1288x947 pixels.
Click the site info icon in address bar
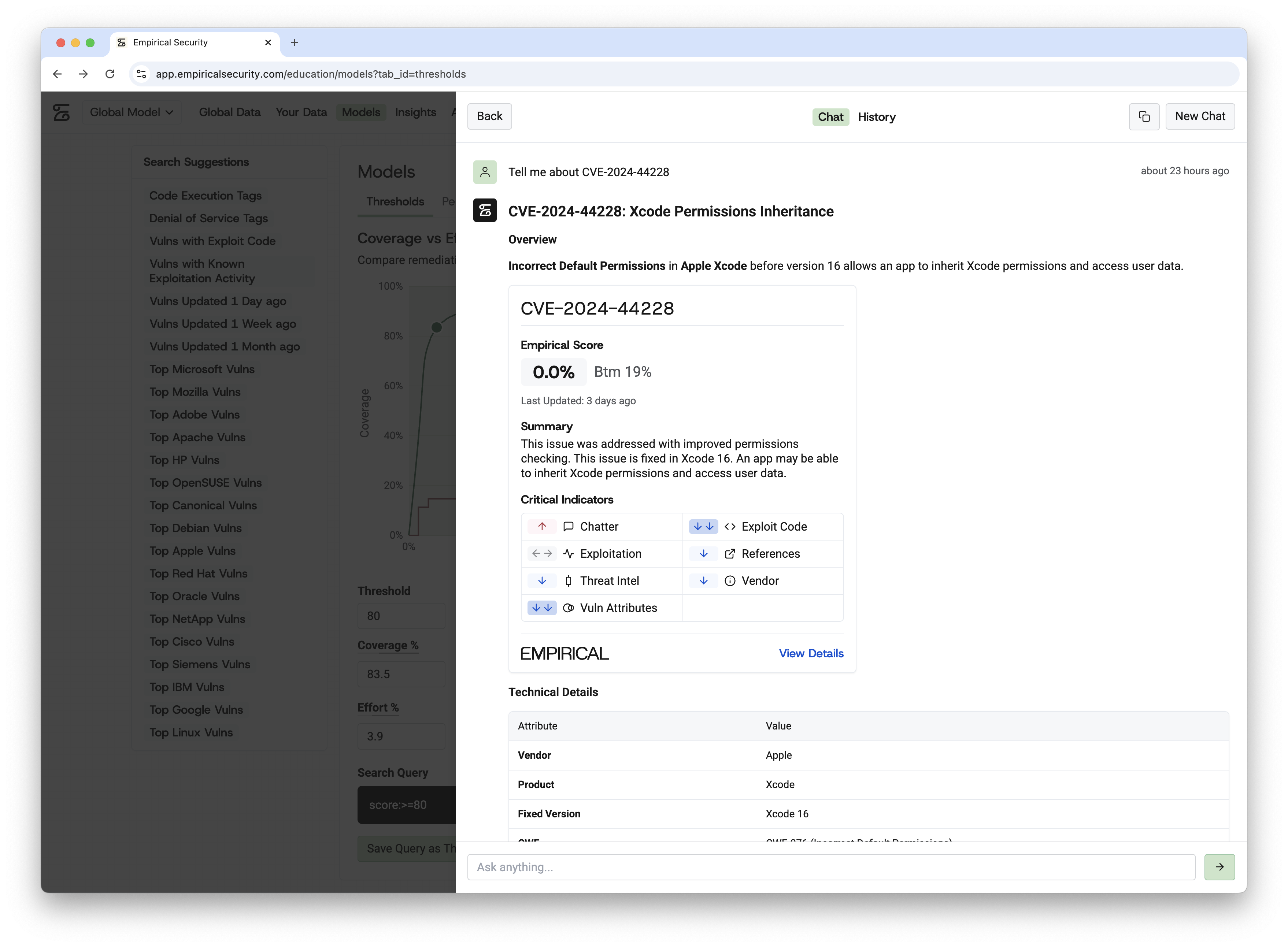coord(142,74)
